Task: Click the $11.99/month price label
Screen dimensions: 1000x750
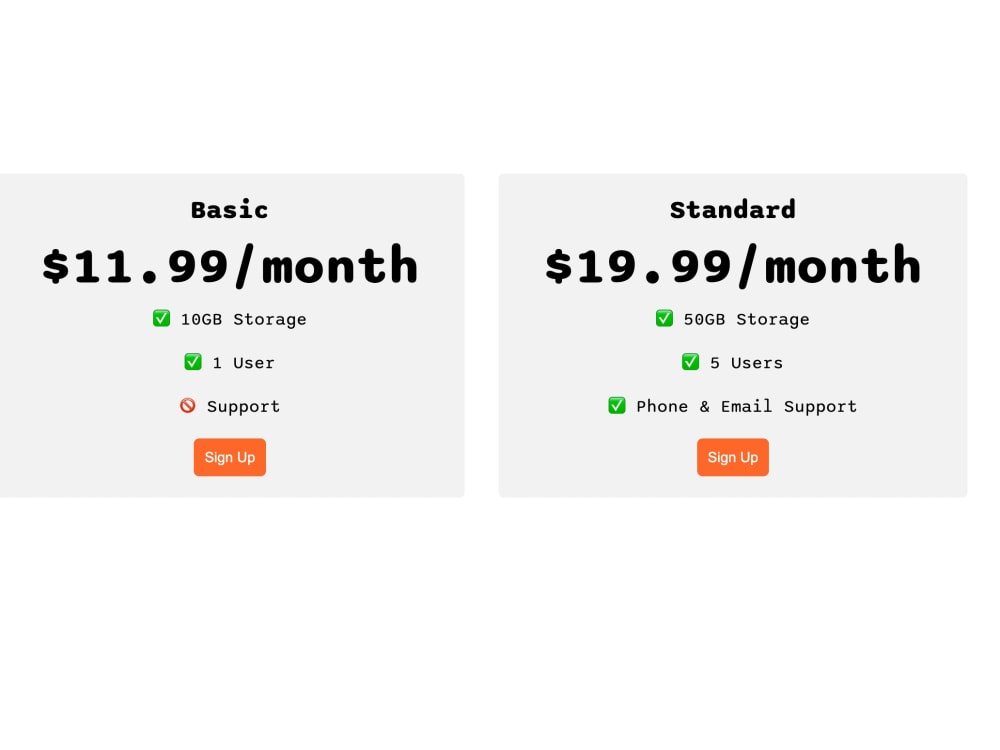Action: (x=230, y=265)
